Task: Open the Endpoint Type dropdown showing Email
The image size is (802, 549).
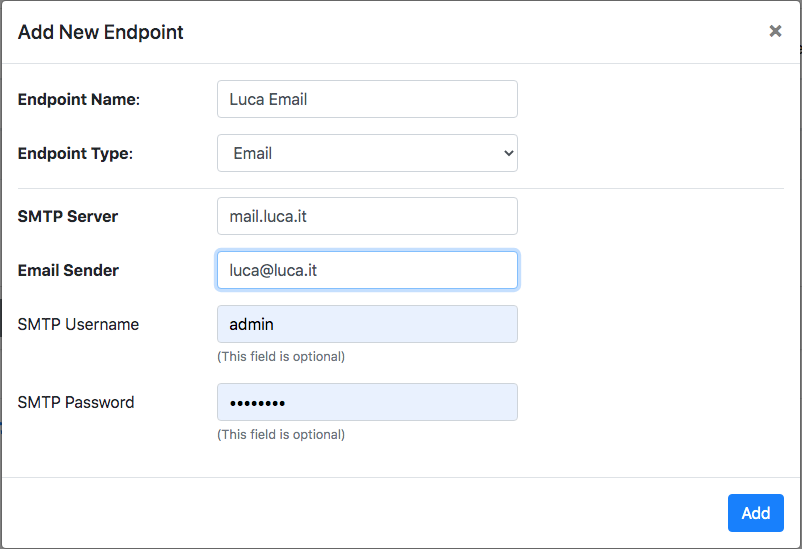Action: (367, 153)
